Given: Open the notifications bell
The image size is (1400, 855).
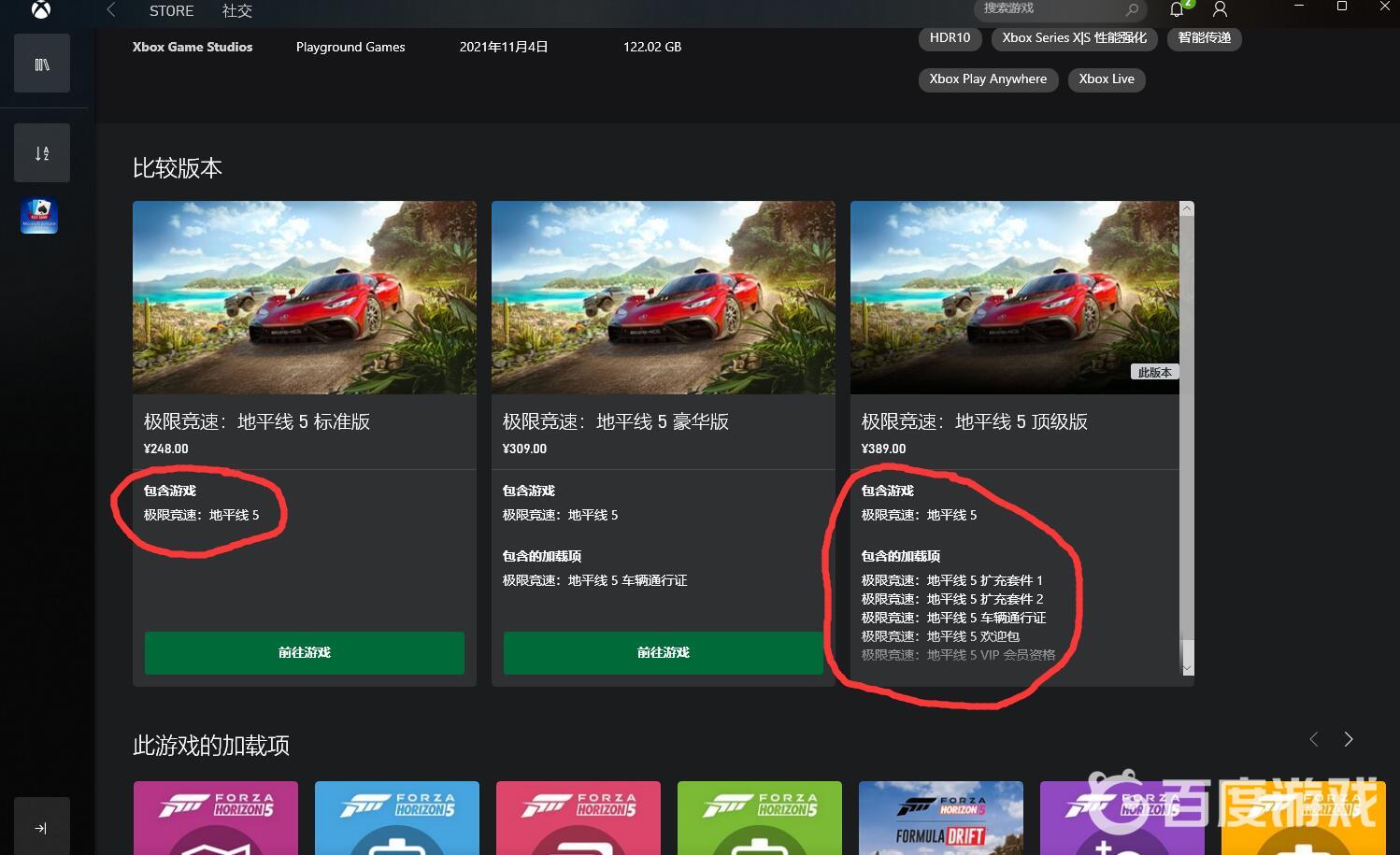Looking at the screenshot, I should click(x=1177, y=9).
